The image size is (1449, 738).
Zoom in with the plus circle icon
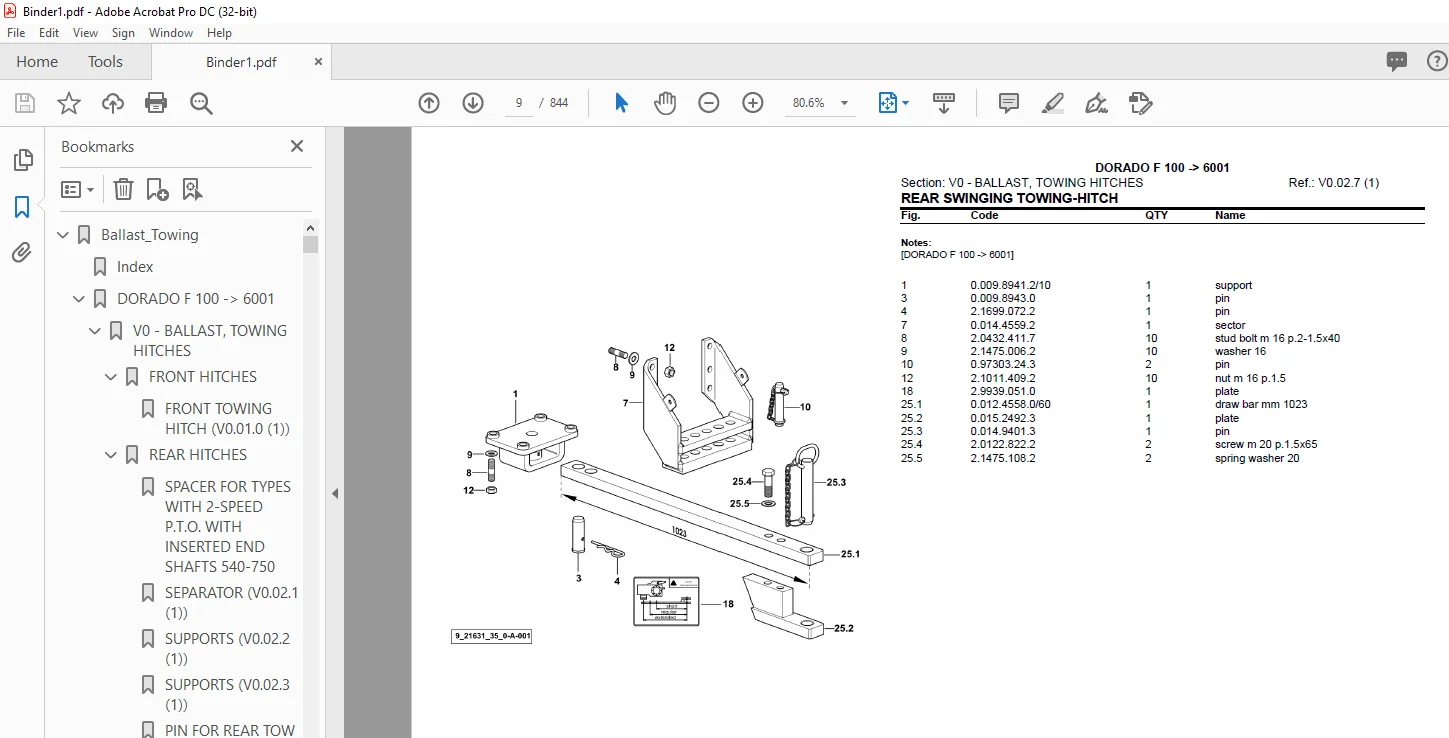coord(753,103)
